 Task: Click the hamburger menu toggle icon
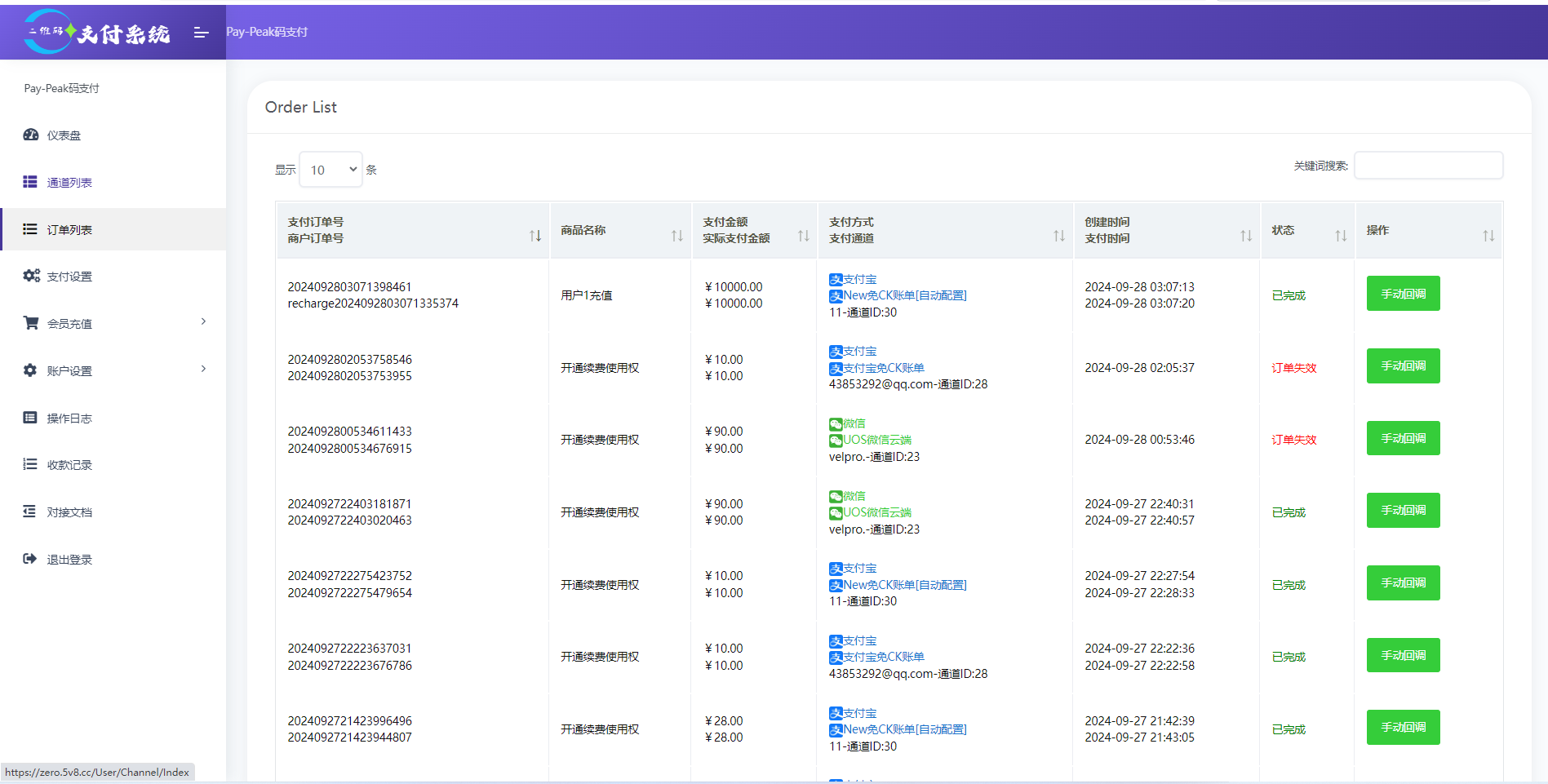pos(201,33)
